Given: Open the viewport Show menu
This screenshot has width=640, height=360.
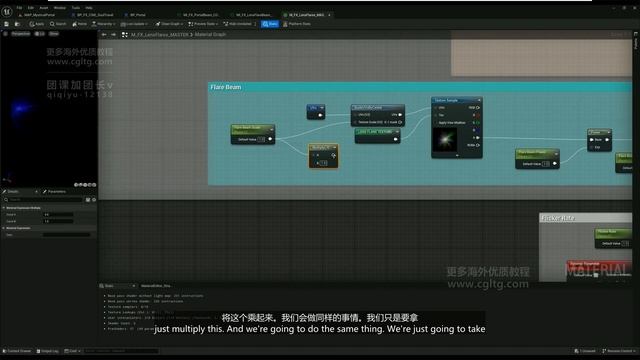Looking at the screenshot, I should (54, 34).
